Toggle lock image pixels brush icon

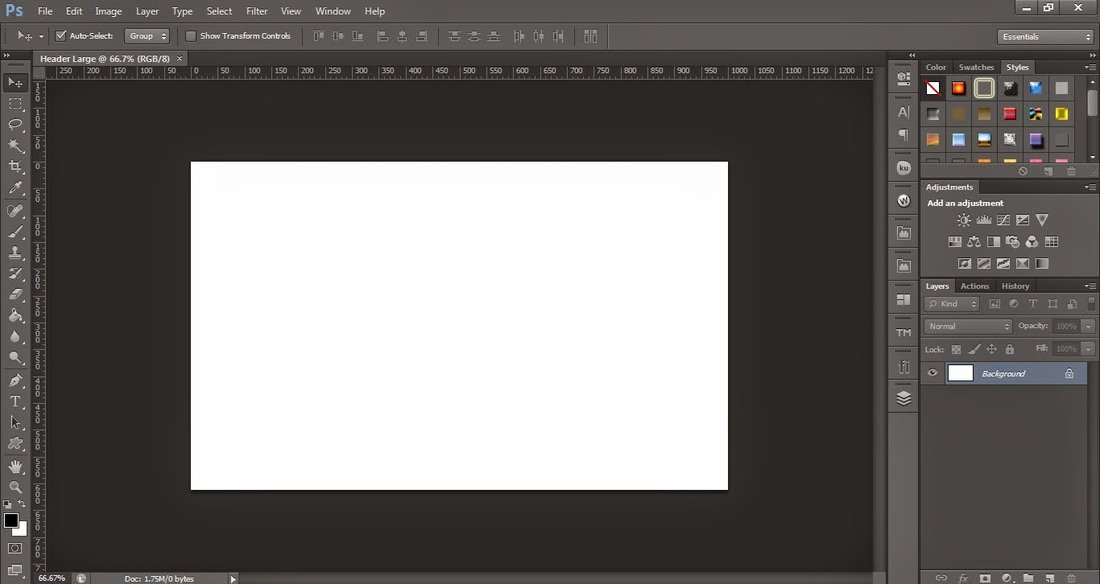[x=974, y=350]
